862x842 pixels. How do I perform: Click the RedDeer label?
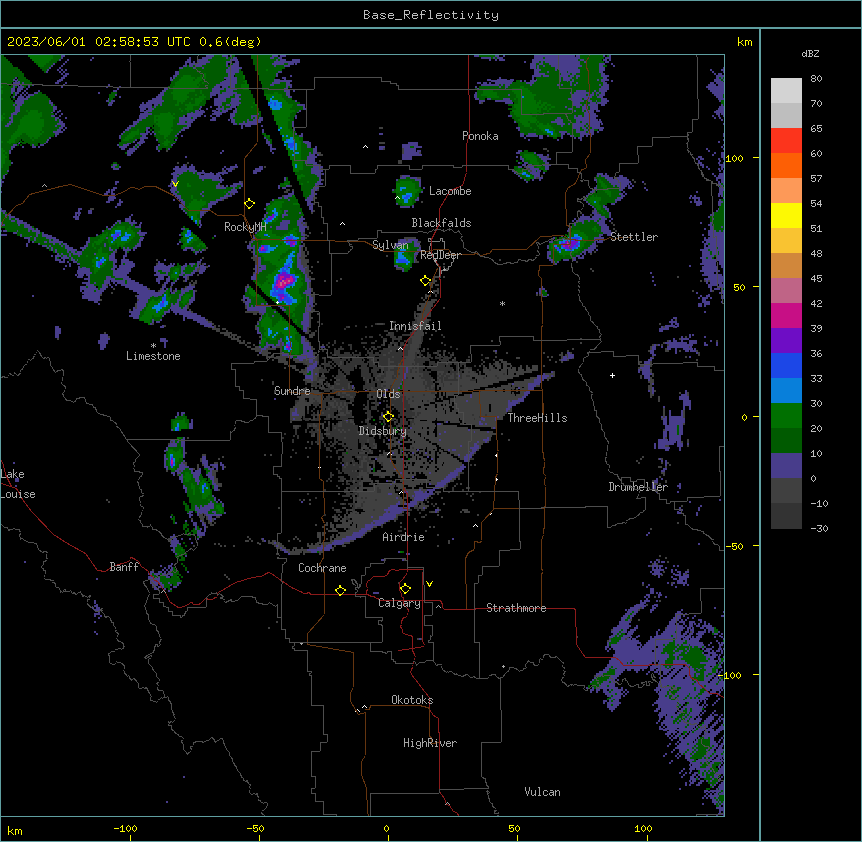[440, 256]
